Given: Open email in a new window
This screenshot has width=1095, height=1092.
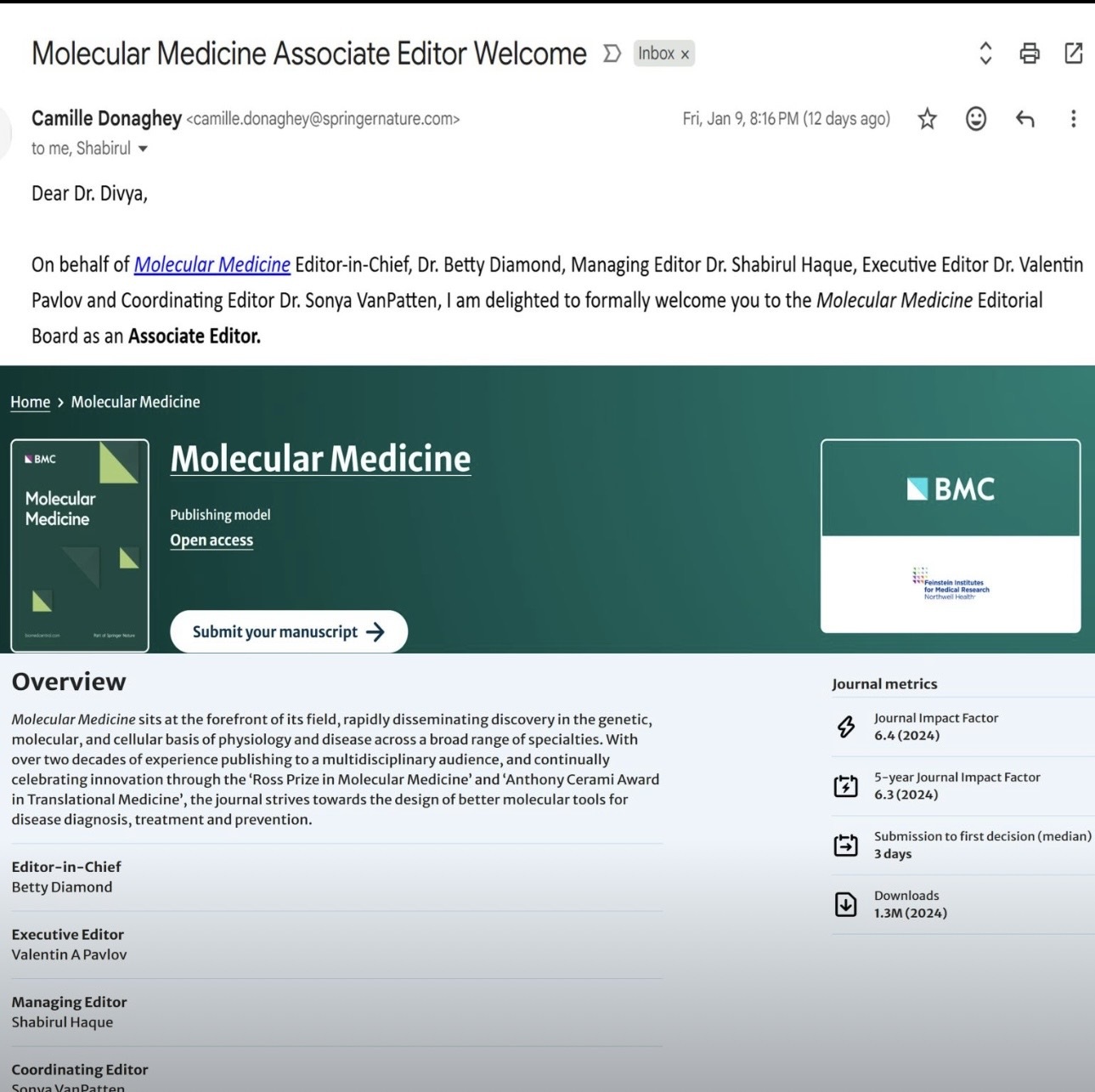Looking at the screenshot, I should (1074, 54).
